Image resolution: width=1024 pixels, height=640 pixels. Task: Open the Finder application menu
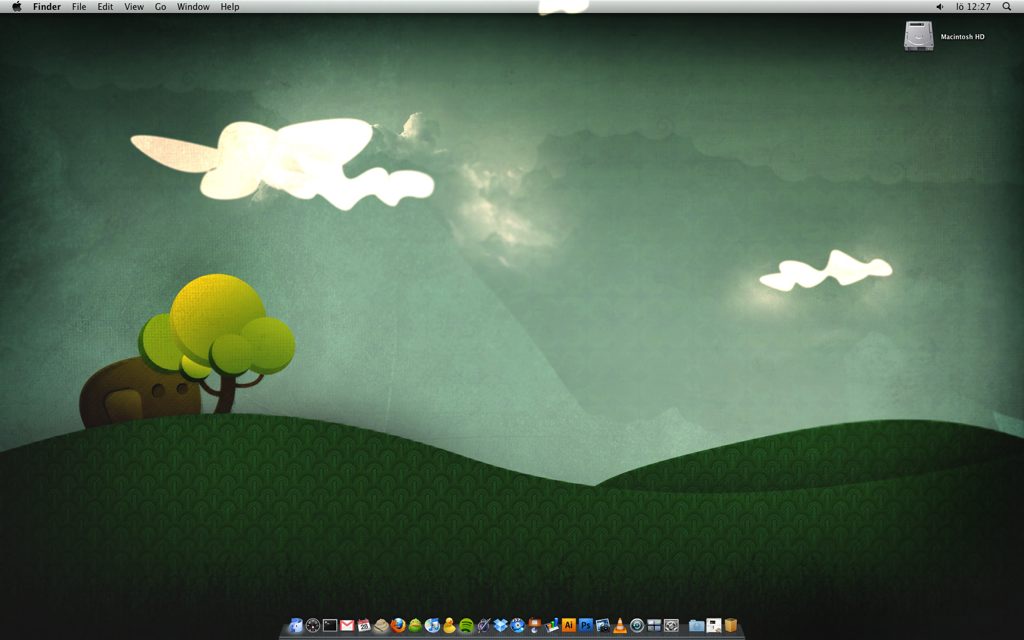tap(47, 7)
